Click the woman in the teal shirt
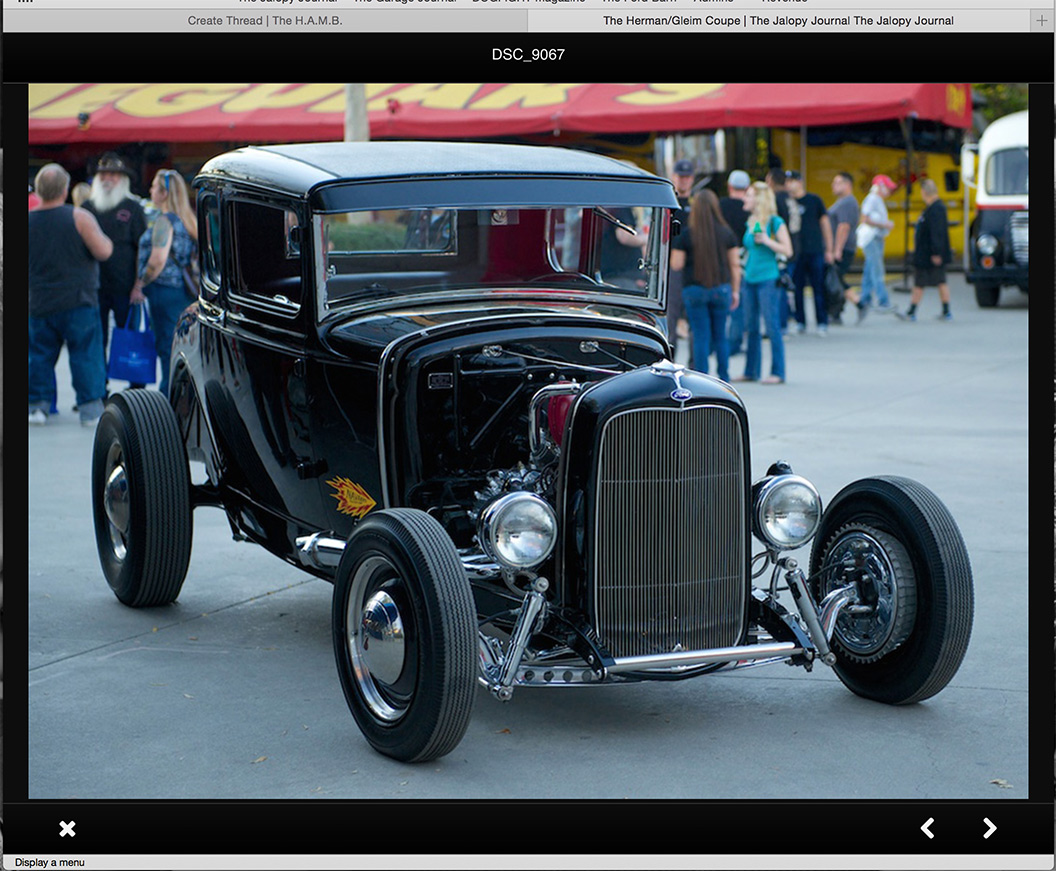Screen dimensions: 1056x871 pos(764,280)
